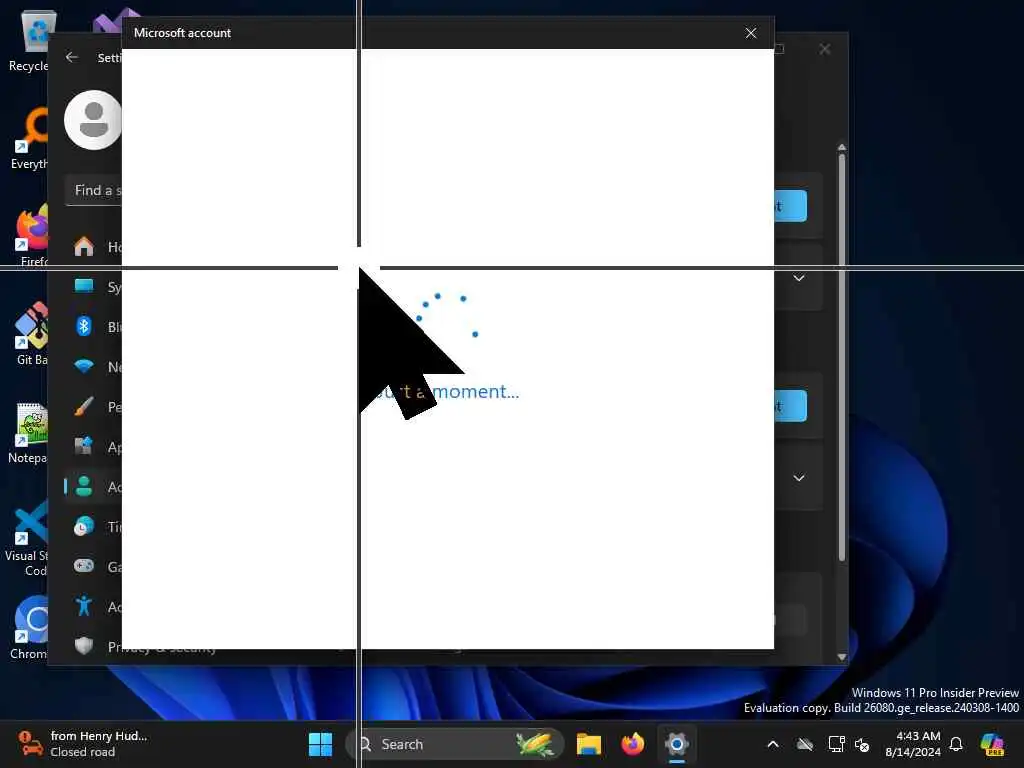The height and width of the screenshot is (768, 1024).
Task: Click the Settings window vertical scrollbar
Action: (x=842, y=357)
